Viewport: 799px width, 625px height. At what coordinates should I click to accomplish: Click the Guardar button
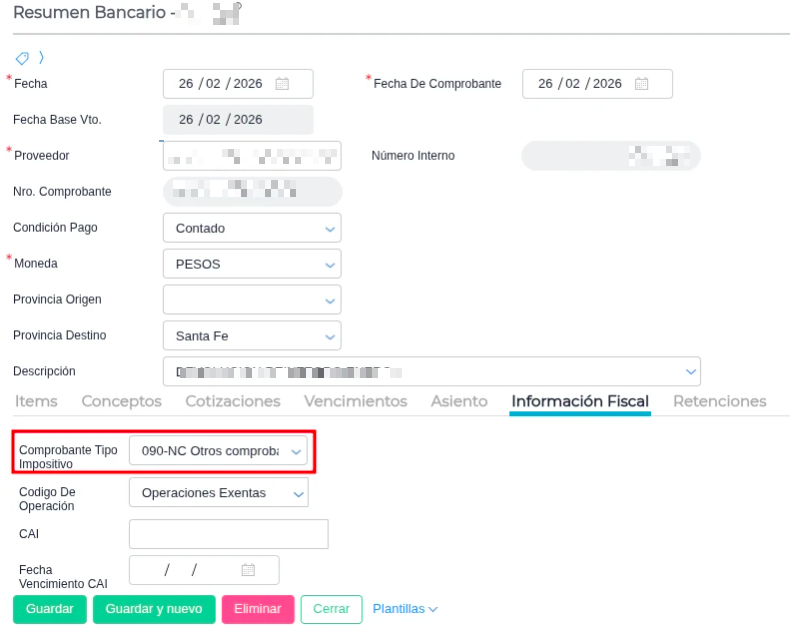point(49,609)
